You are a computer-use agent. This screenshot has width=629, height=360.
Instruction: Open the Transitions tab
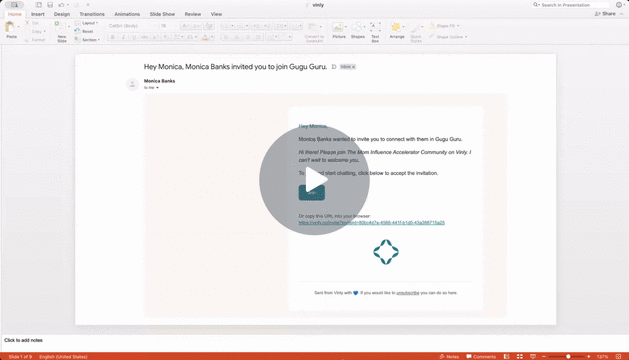(x=92, y=14)
